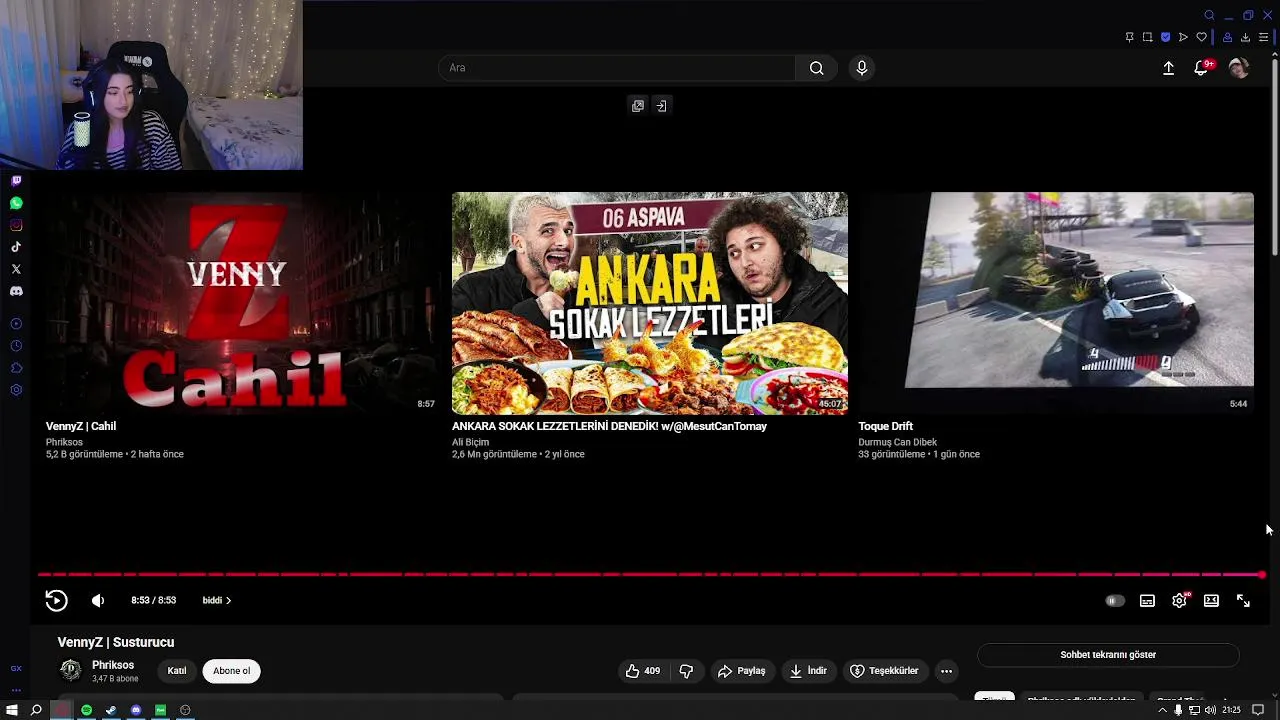Replay the video
Image resolution: width=1280 pixels, height=720 pixels.
click(56, 600)
